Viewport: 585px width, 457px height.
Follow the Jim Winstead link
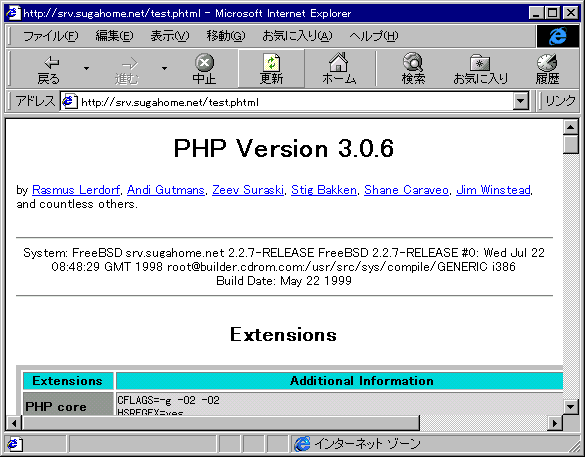[x=493, y=190]
